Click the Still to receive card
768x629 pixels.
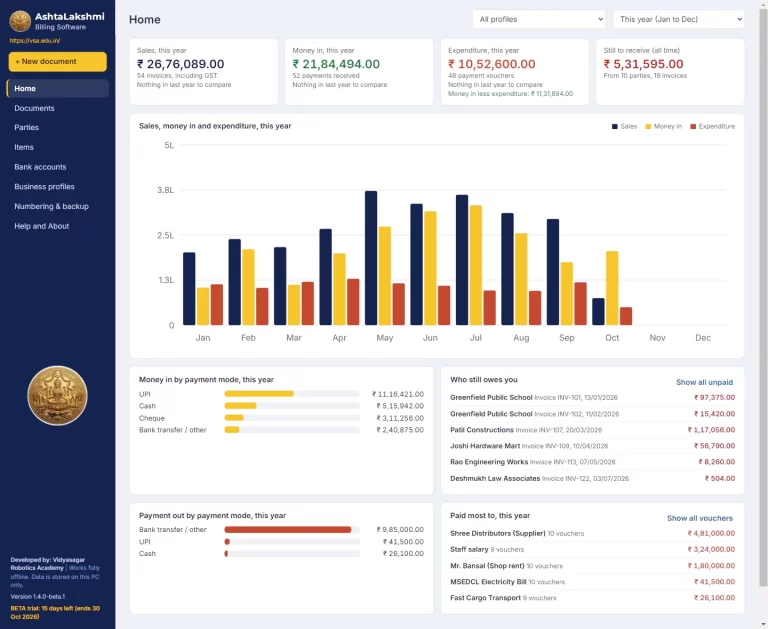(x=670, y=72)
